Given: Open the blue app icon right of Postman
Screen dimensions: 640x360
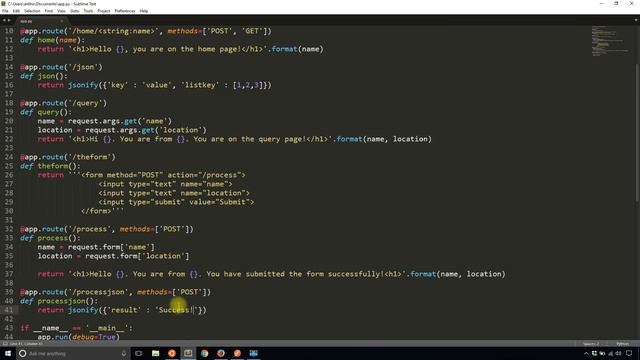Looking at the screenshot, I should [253, 353].
